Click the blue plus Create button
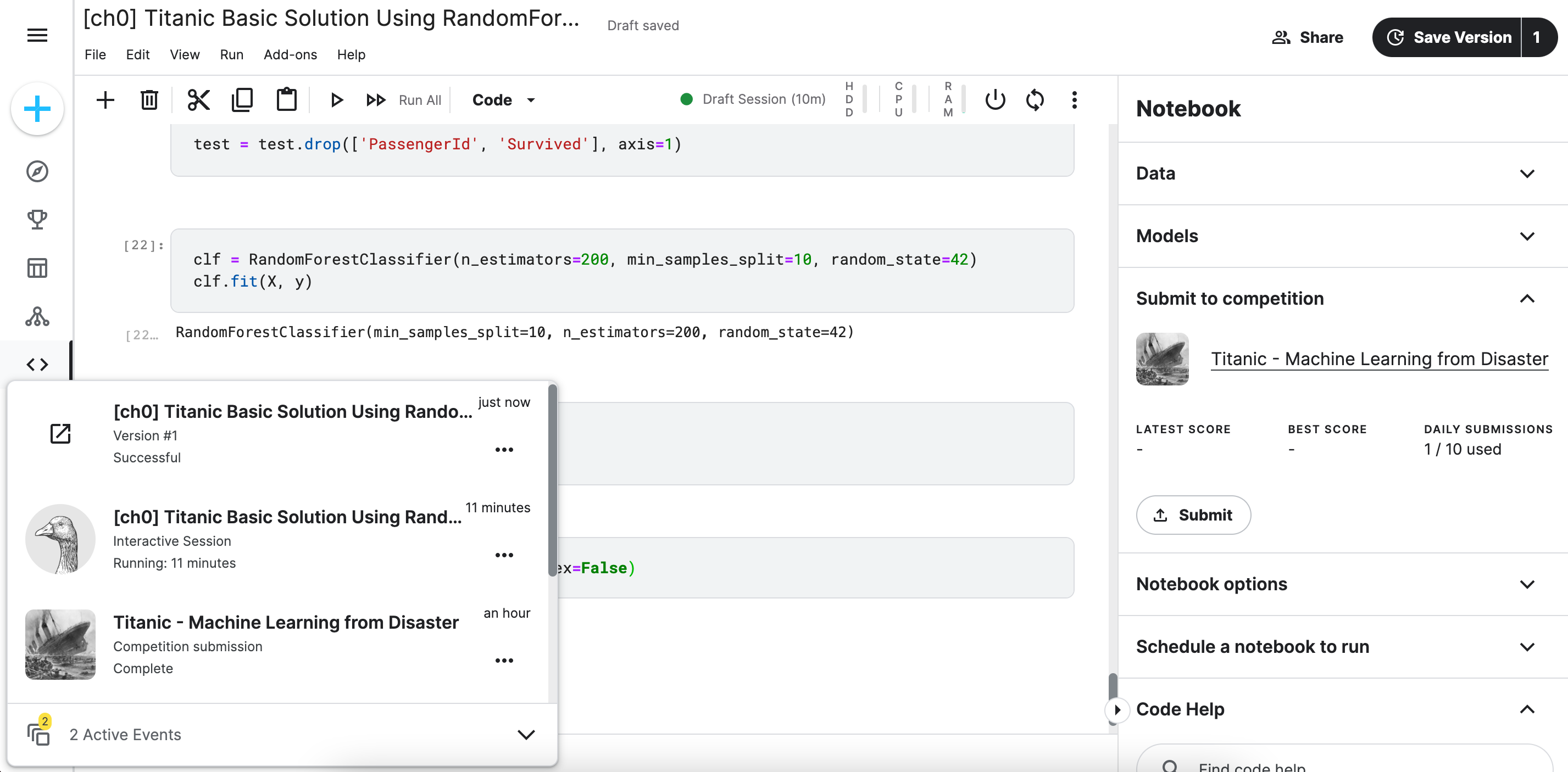The height and width of the screenshot is (772, 1568). 37,109
